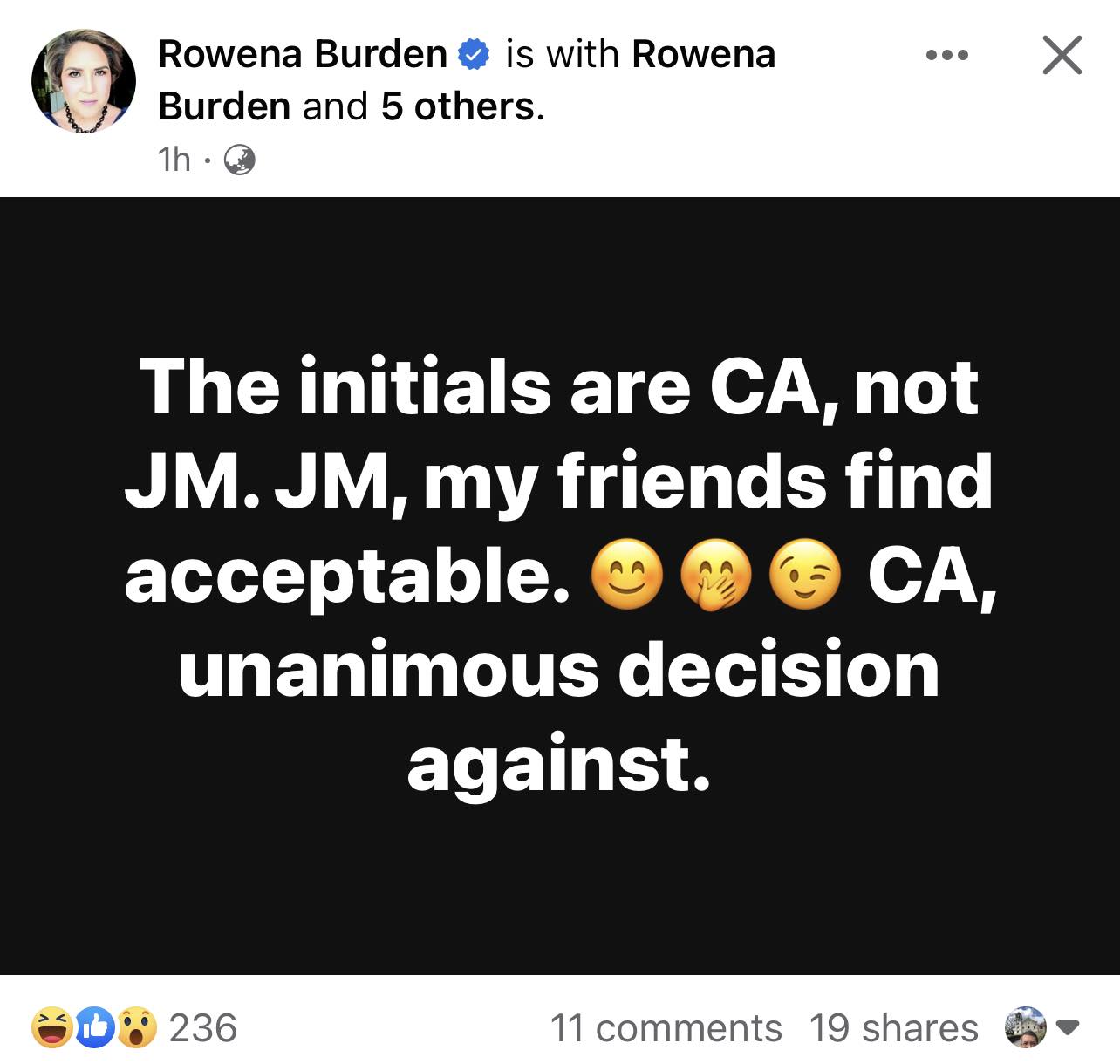This screenshot has width=1120, height=1064.
Task: Expand the comment-as dropdown arrow
Action: [1070, 1028]
